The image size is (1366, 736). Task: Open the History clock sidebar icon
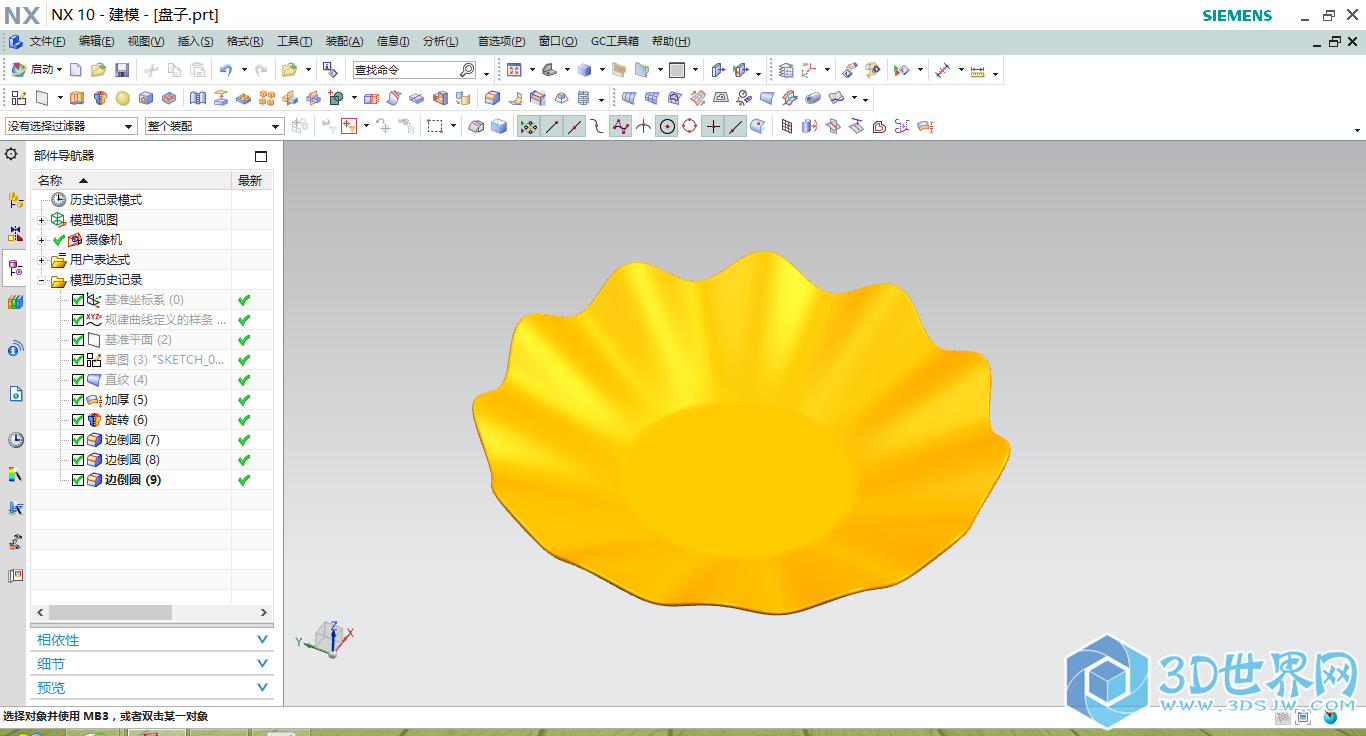tap(15, 440)
